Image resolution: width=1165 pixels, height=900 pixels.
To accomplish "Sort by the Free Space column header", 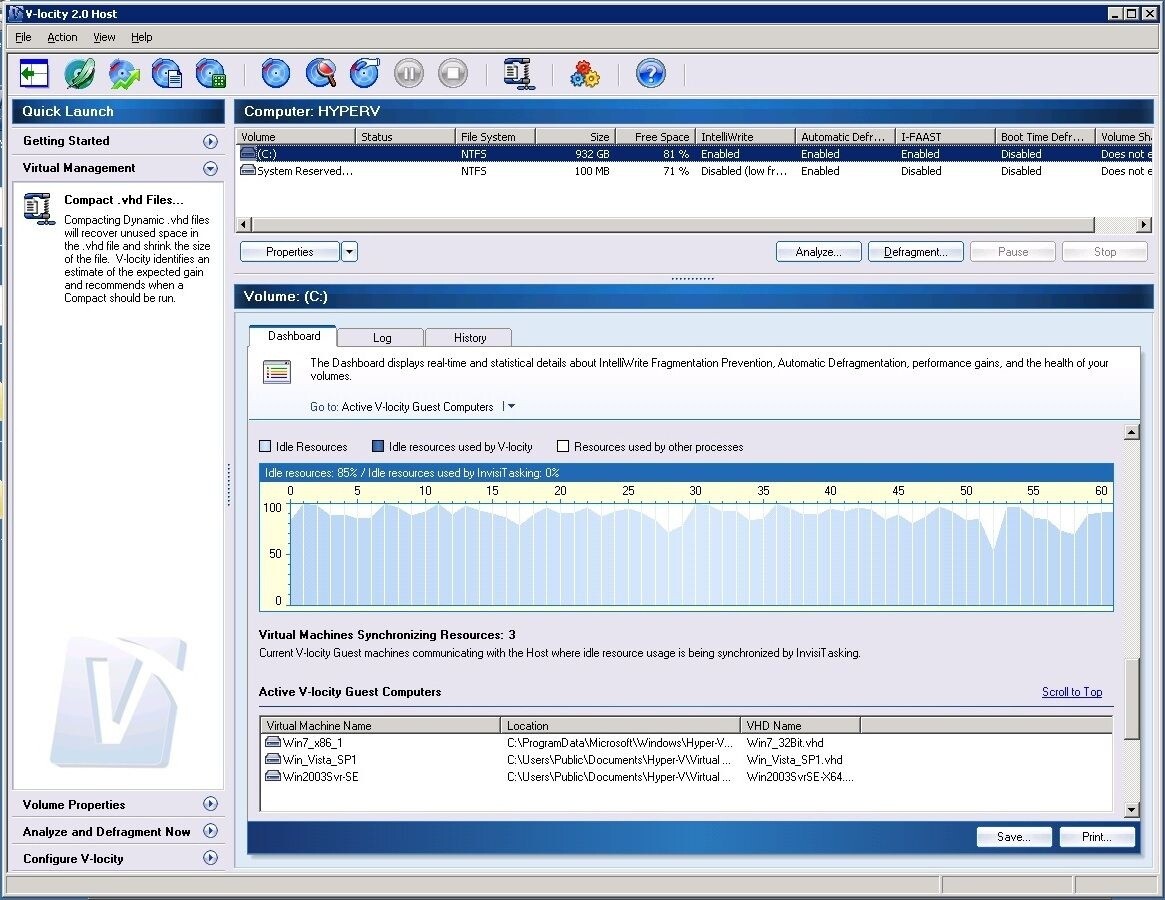I will [656, 137].
